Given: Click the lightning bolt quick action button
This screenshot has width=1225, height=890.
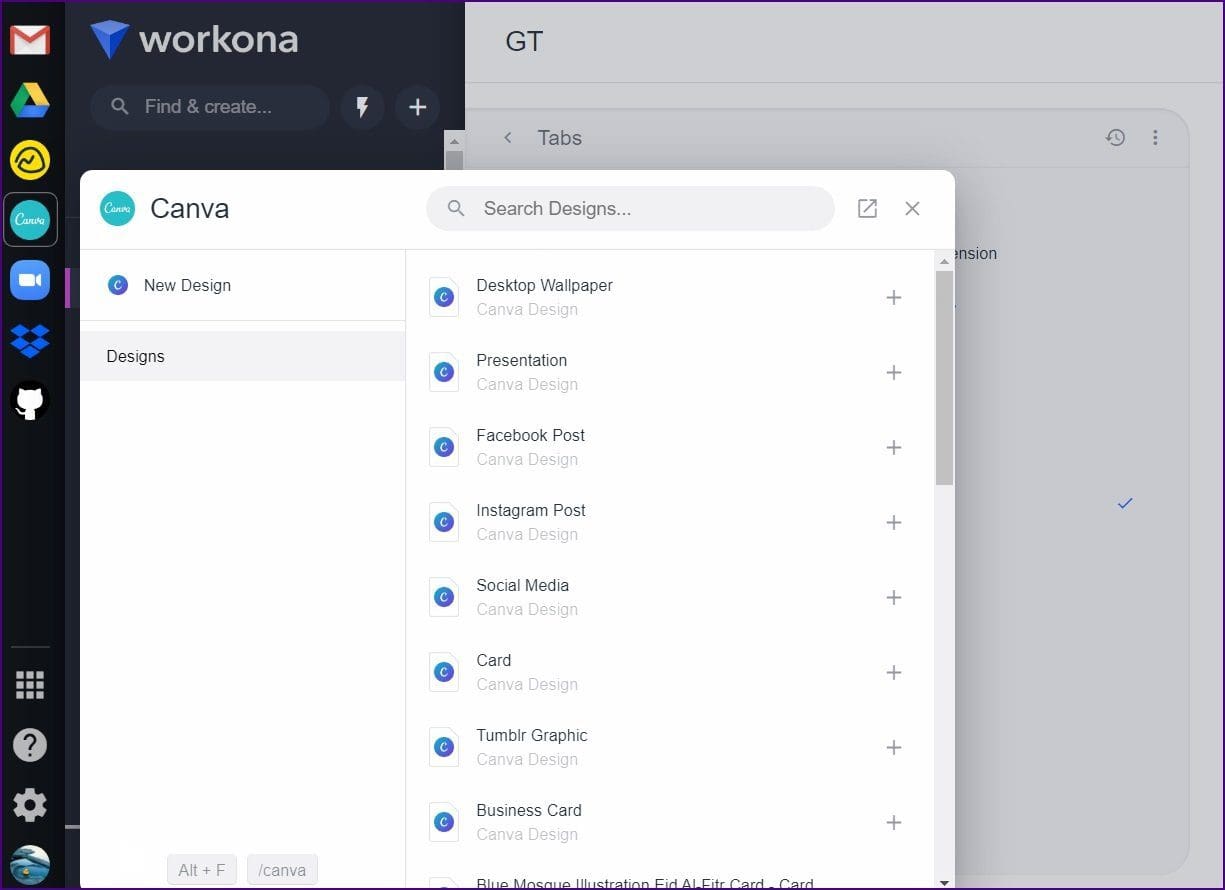Looking at the screenshot, I should pyautogui.click(x=362, y=107).
